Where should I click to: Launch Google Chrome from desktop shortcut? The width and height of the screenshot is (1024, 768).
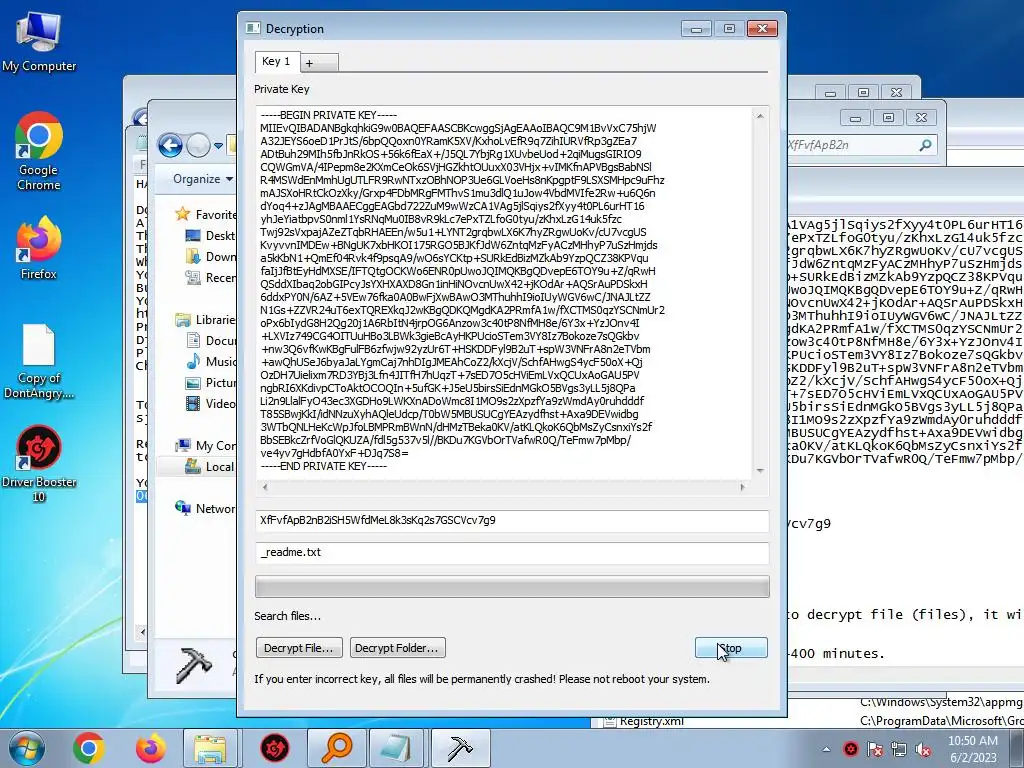39,152
